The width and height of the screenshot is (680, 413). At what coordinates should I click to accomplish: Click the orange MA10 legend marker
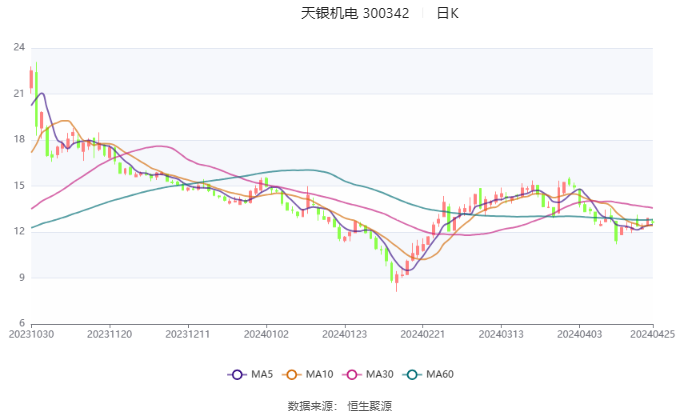pos(293,374)
